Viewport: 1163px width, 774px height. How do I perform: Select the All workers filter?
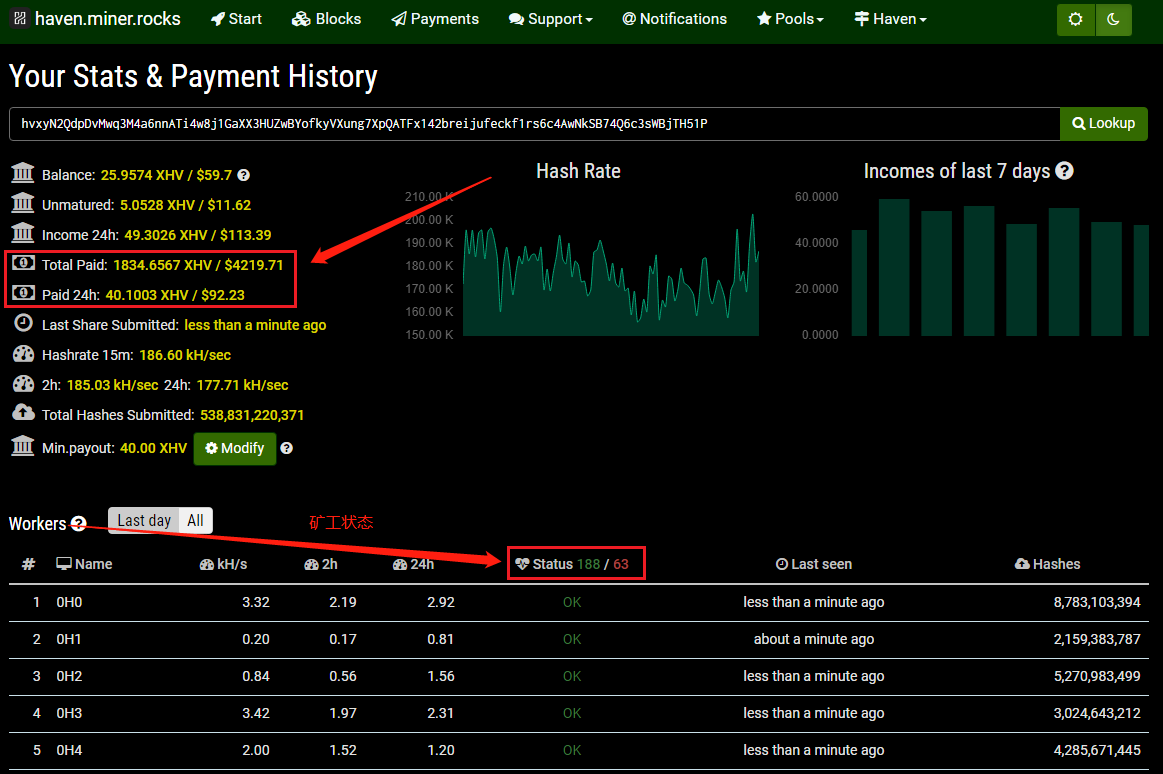coord(195,520)
